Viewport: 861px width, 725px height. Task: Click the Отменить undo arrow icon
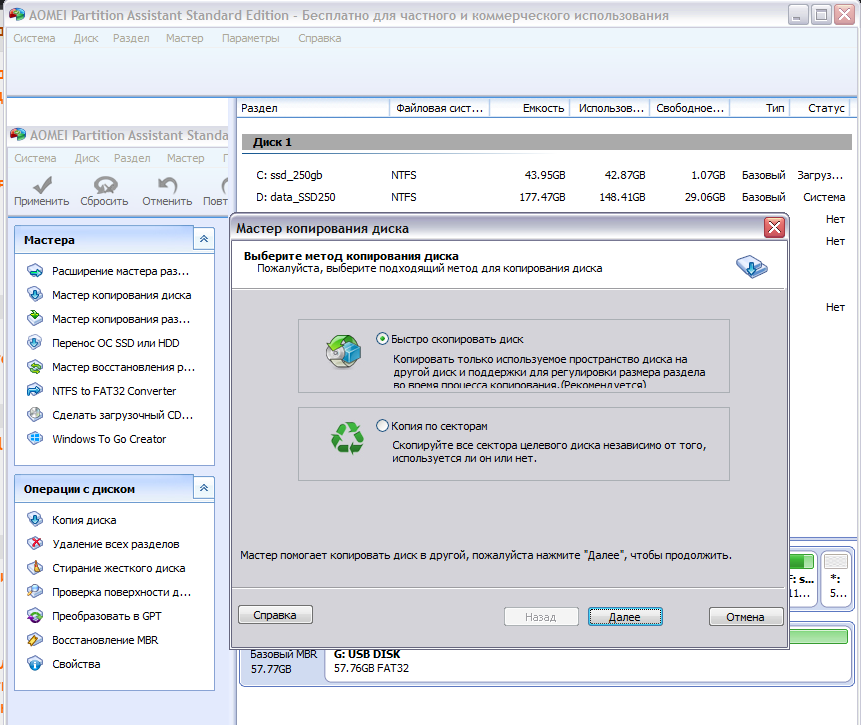(167, 184)
